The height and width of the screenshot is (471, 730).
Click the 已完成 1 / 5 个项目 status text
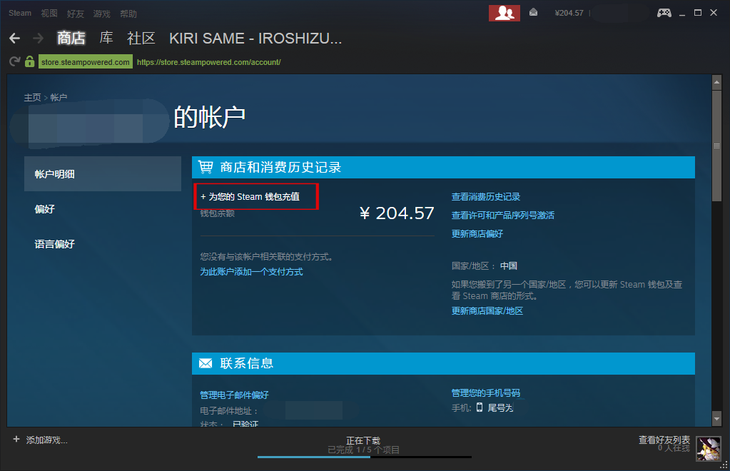click(363, 450)
